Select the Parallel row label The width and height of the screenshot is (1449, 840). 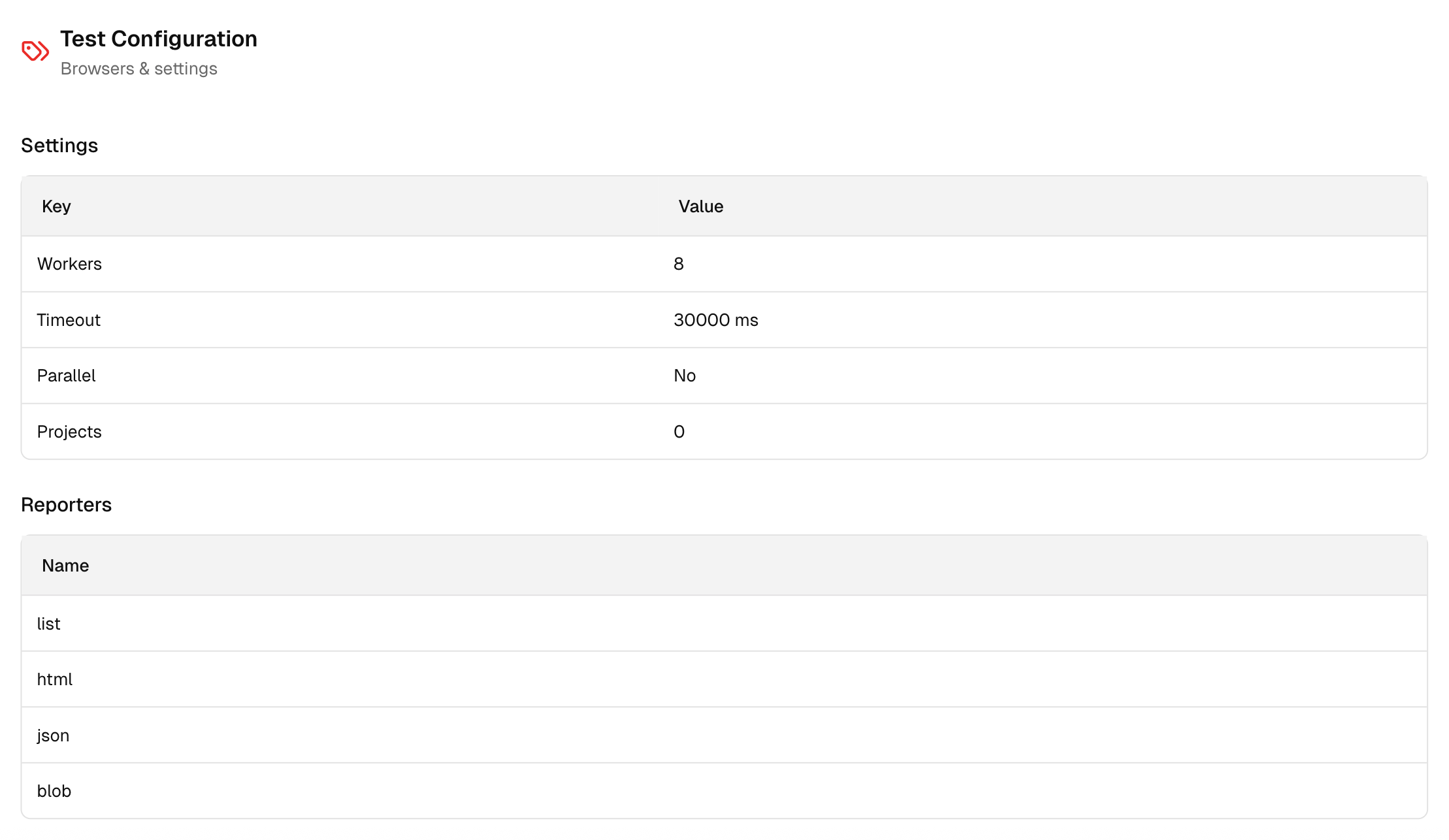tap(66, 376)
